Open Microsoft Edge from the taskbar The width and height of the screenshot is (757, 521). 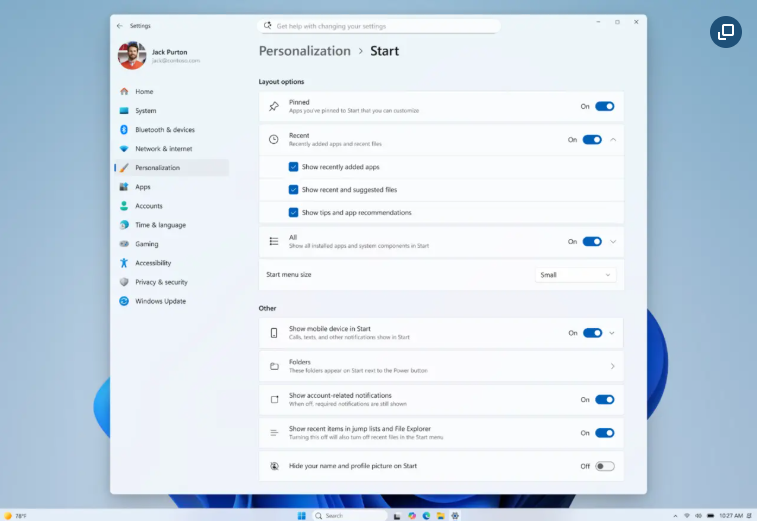pos(426,516)
